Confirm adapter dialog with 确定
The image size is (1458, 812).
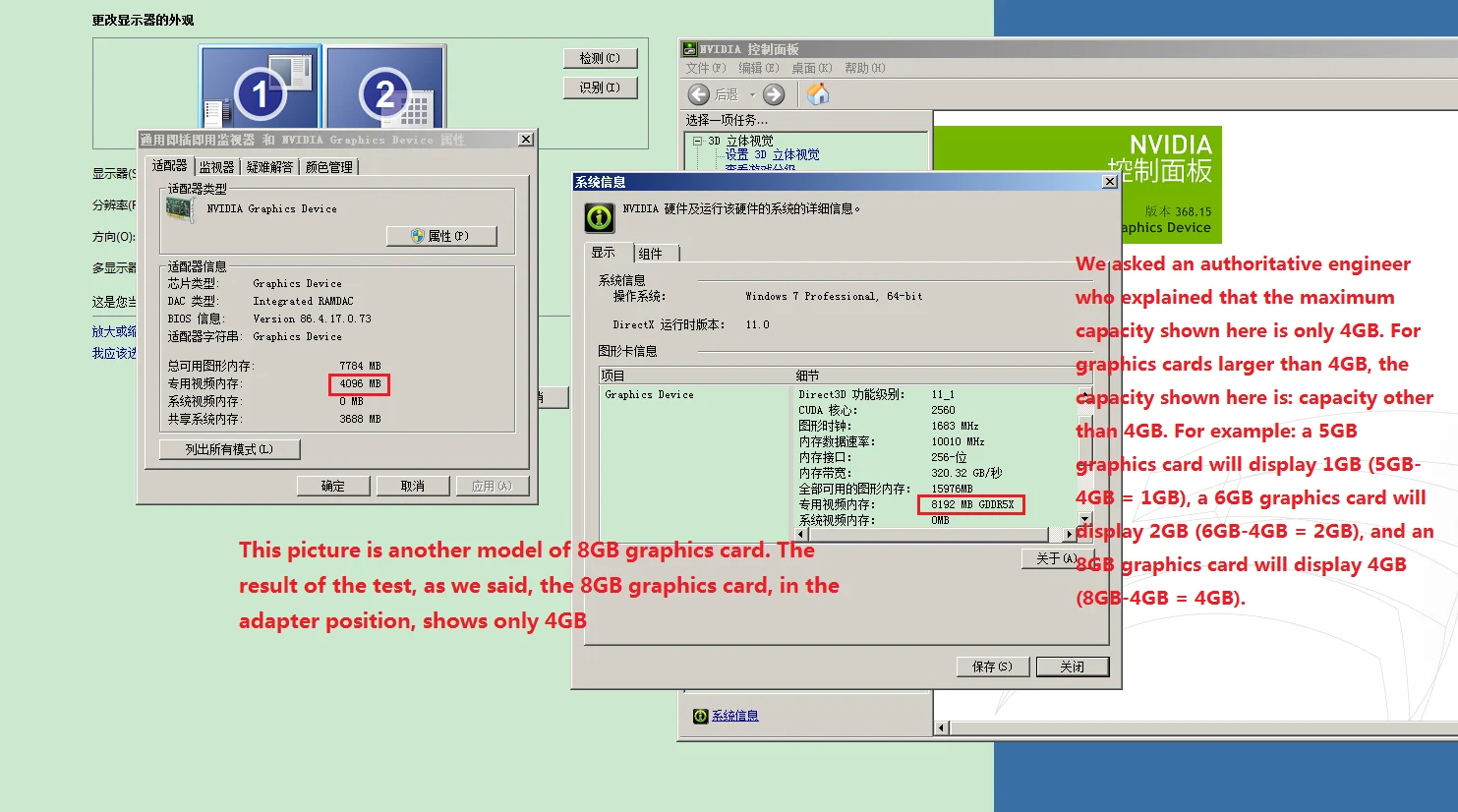[x=333, y=486]
